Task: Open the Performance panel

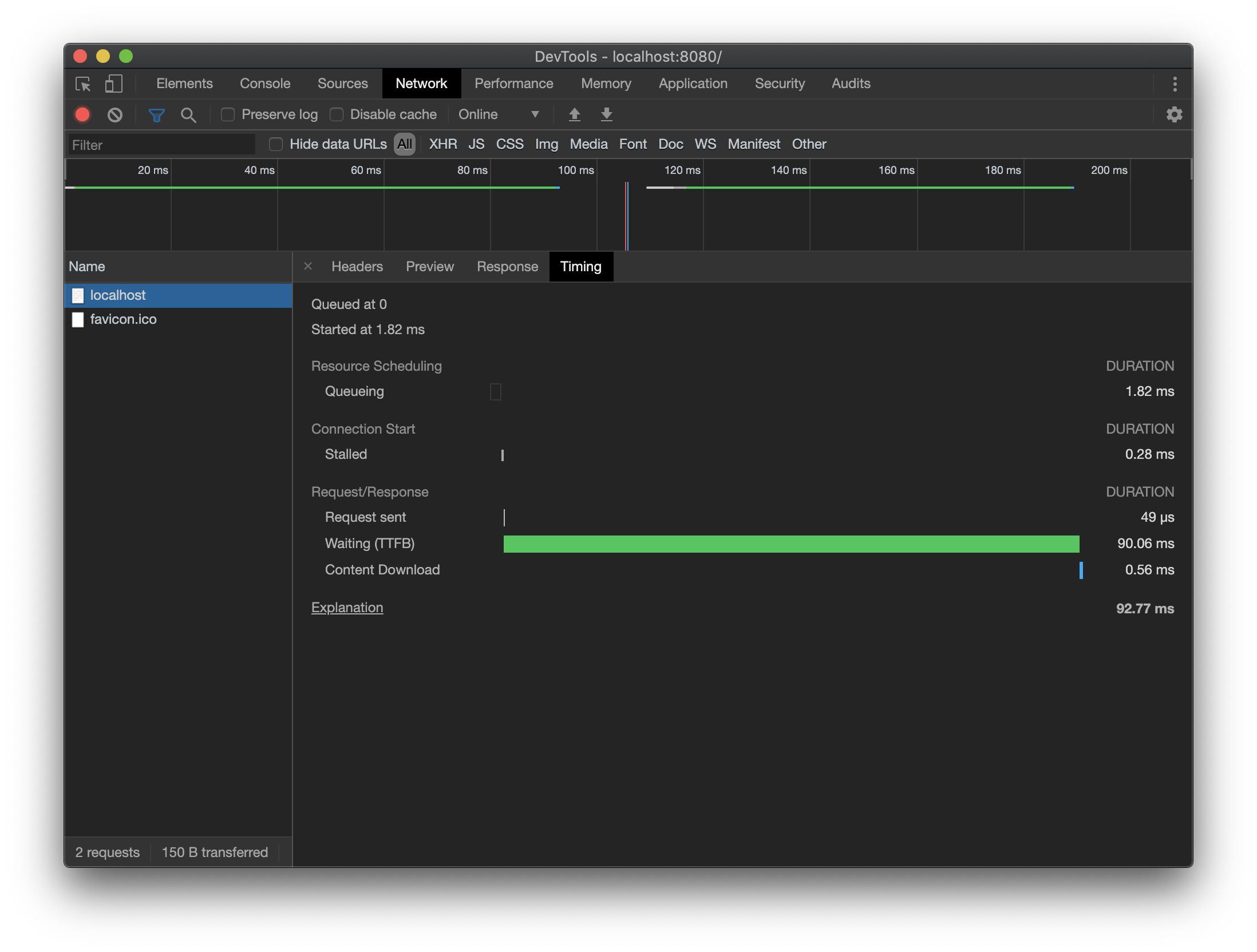Action: click(513, 84)
